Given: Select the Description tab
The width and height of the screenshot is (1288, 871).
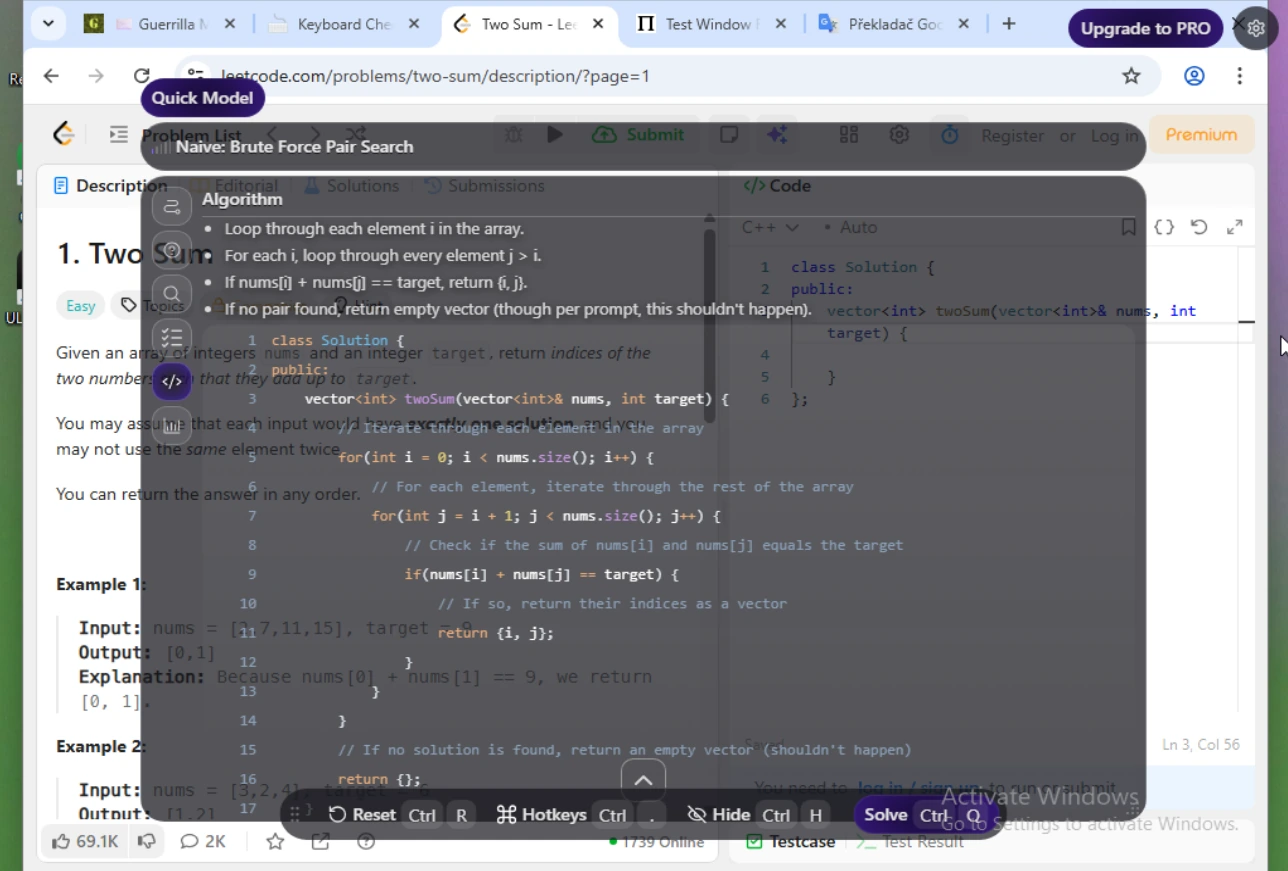Looking at the screenshot, I should pos(111,185).
